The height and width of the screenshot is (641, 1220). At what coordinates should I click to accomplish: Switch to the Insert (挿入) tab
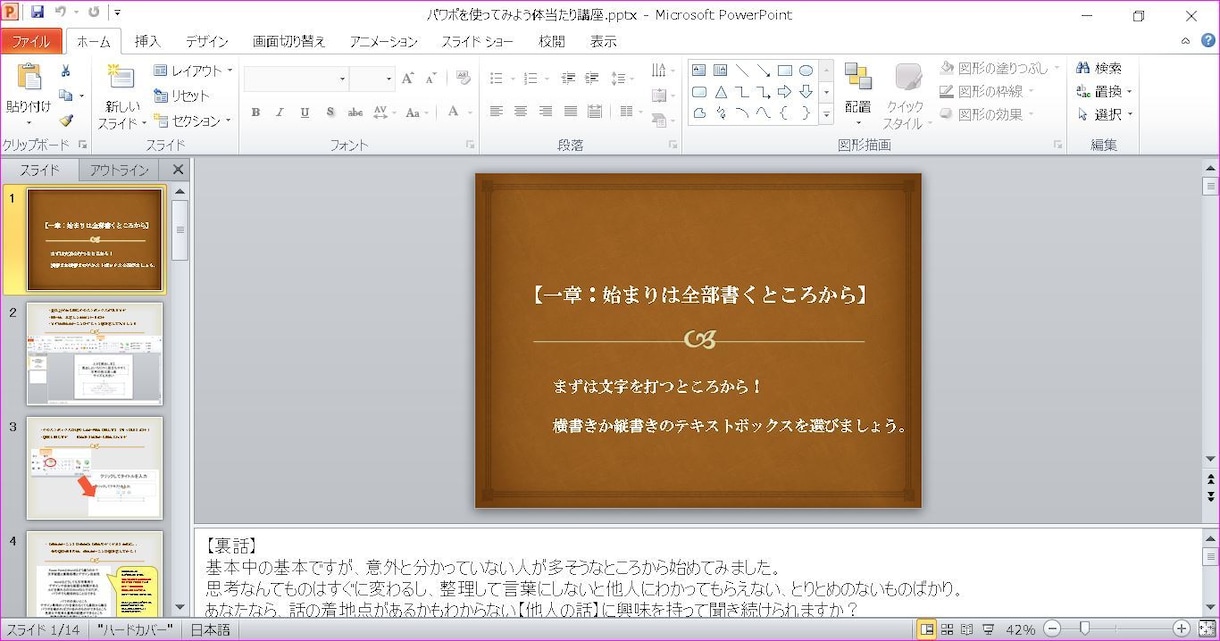[x=147, y=41]
